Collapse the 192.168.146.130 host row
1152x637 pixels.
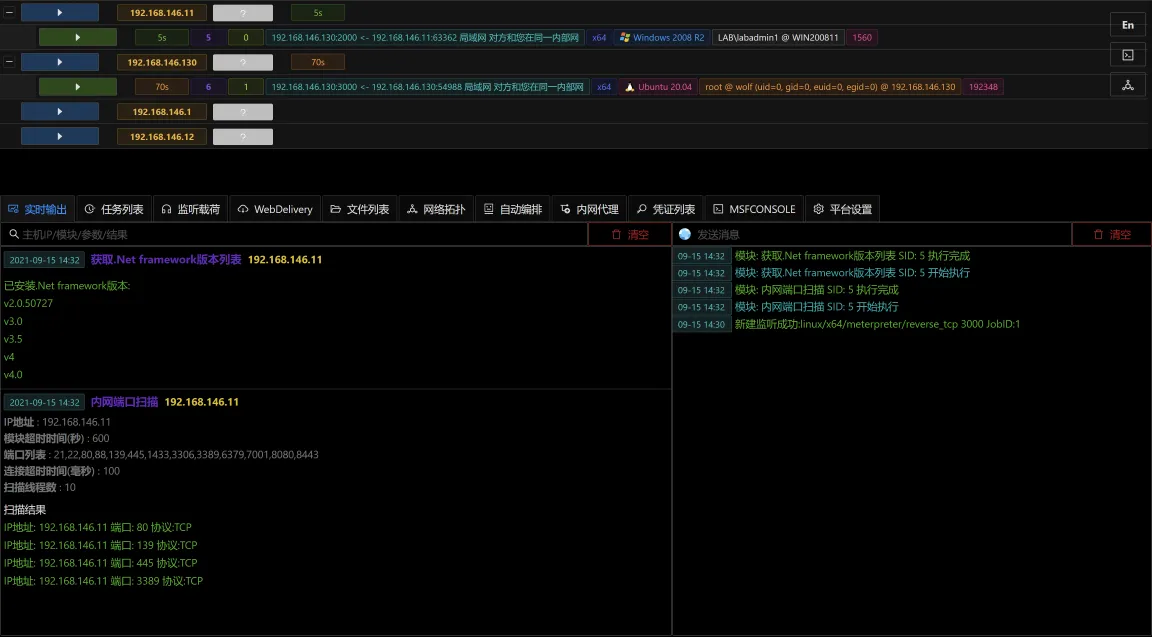9,62
